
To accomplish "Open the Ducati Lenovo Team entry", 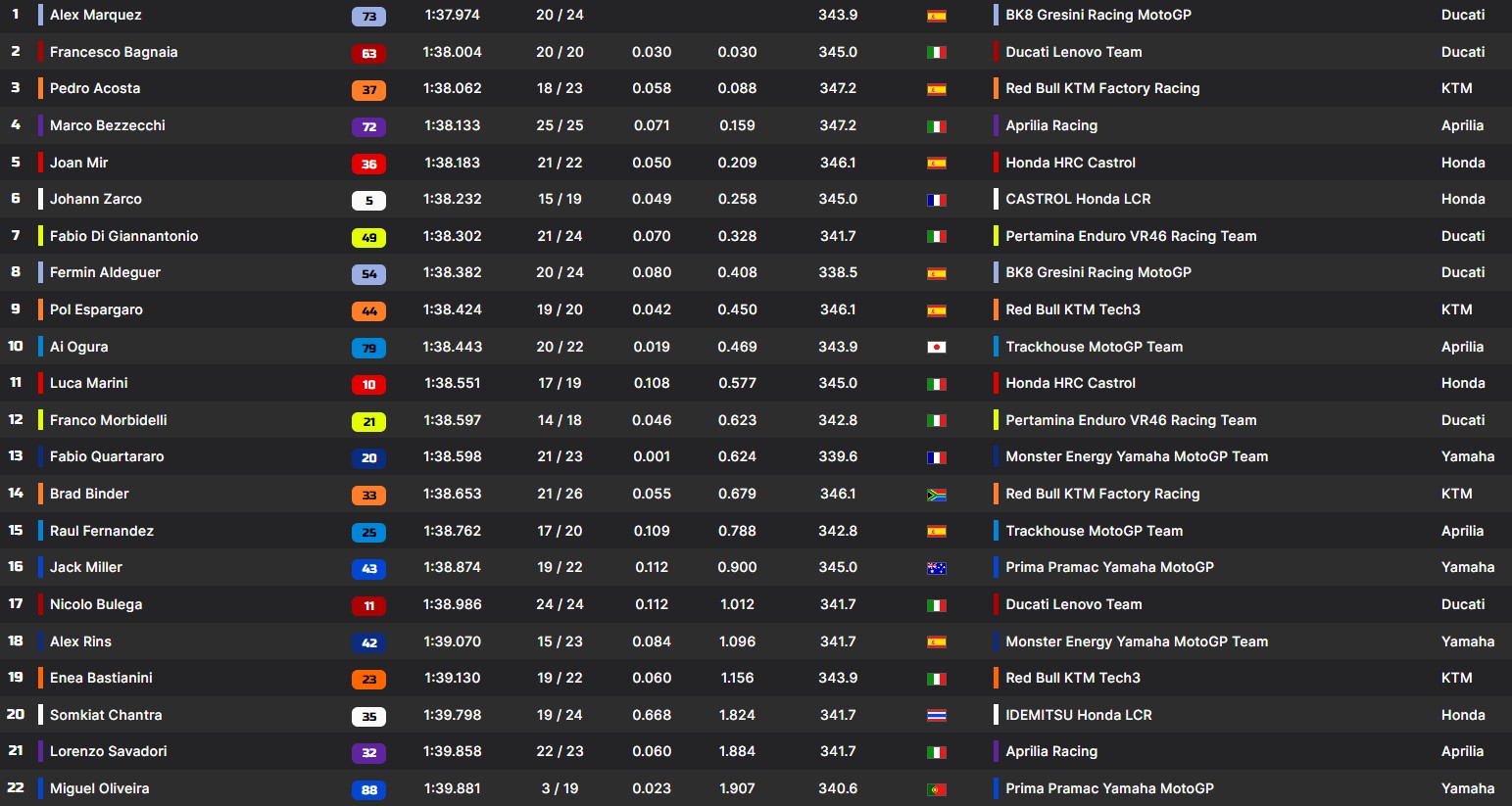I will [1073, 52].
